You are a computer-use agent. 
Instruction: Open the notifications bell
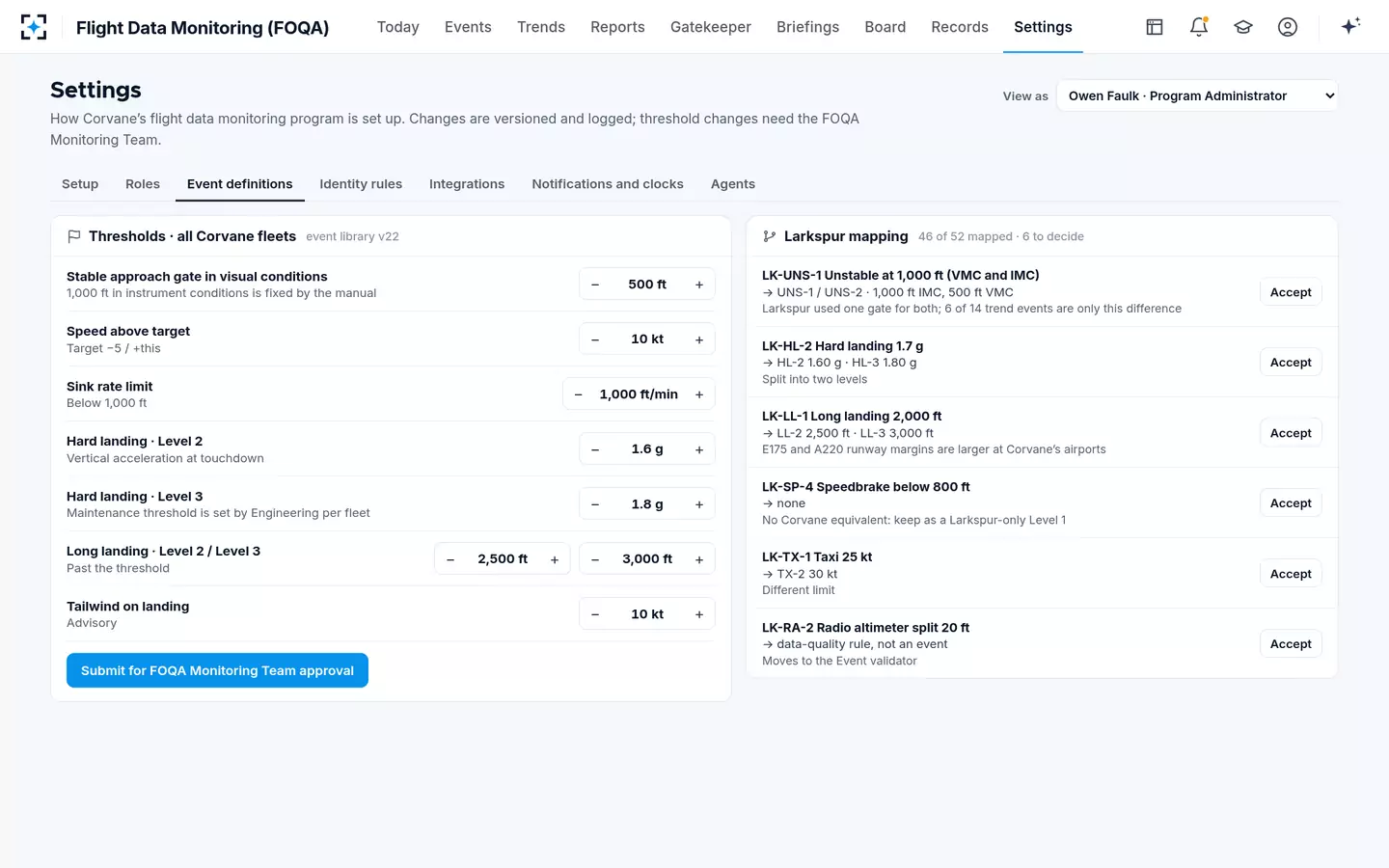(x=1199, y=27)
